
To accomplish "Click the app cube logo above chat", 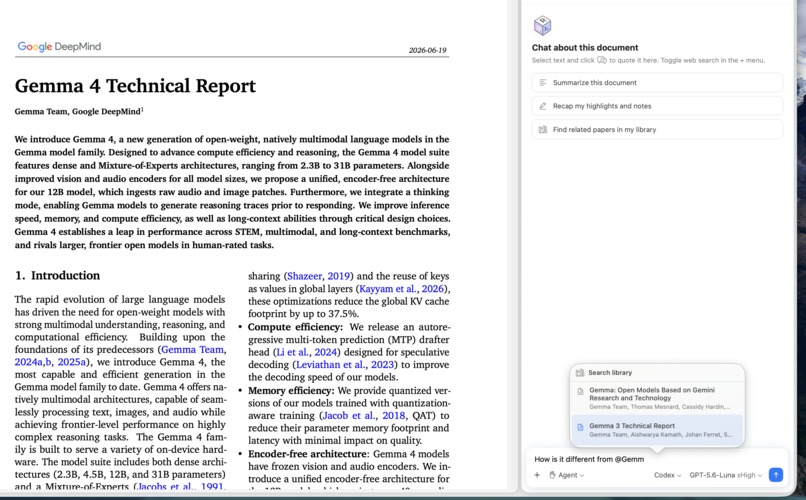I will coord(542,25).
